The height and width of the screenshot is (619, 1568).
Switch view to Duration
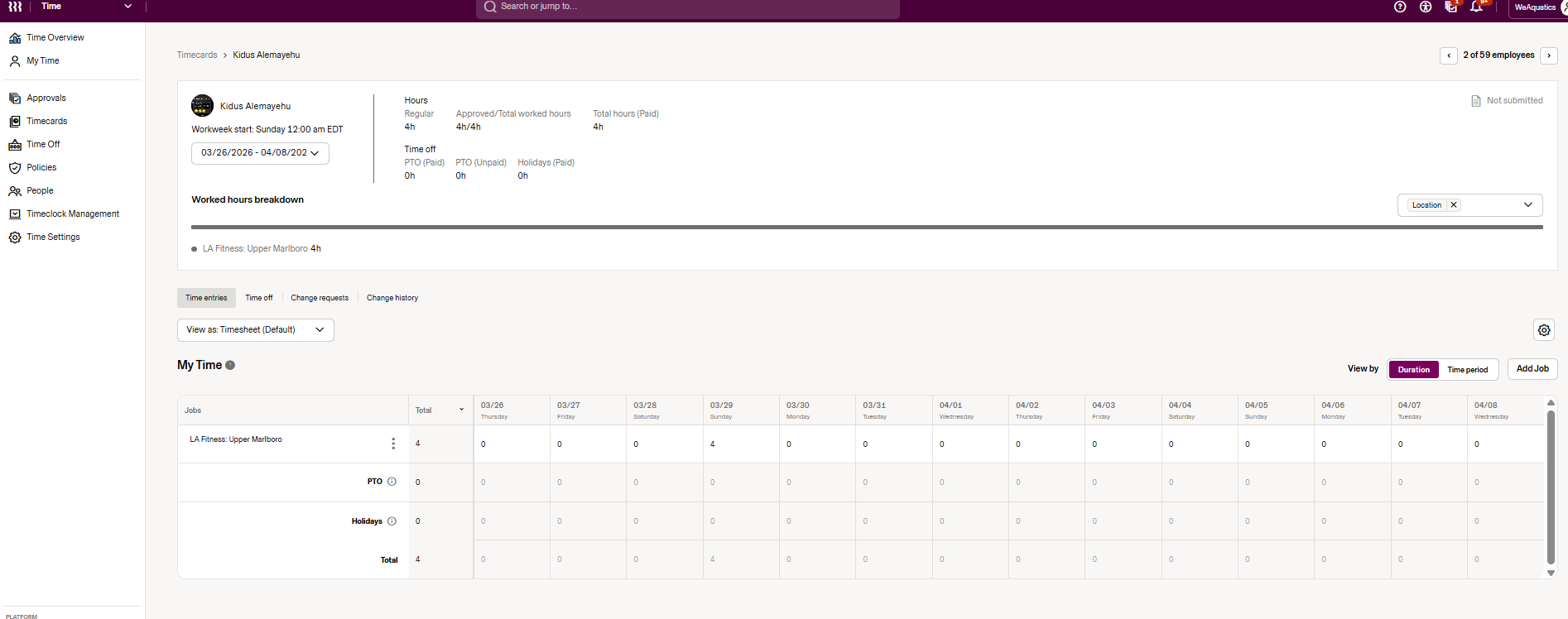pyautogui.click(x=1413, y=370)
